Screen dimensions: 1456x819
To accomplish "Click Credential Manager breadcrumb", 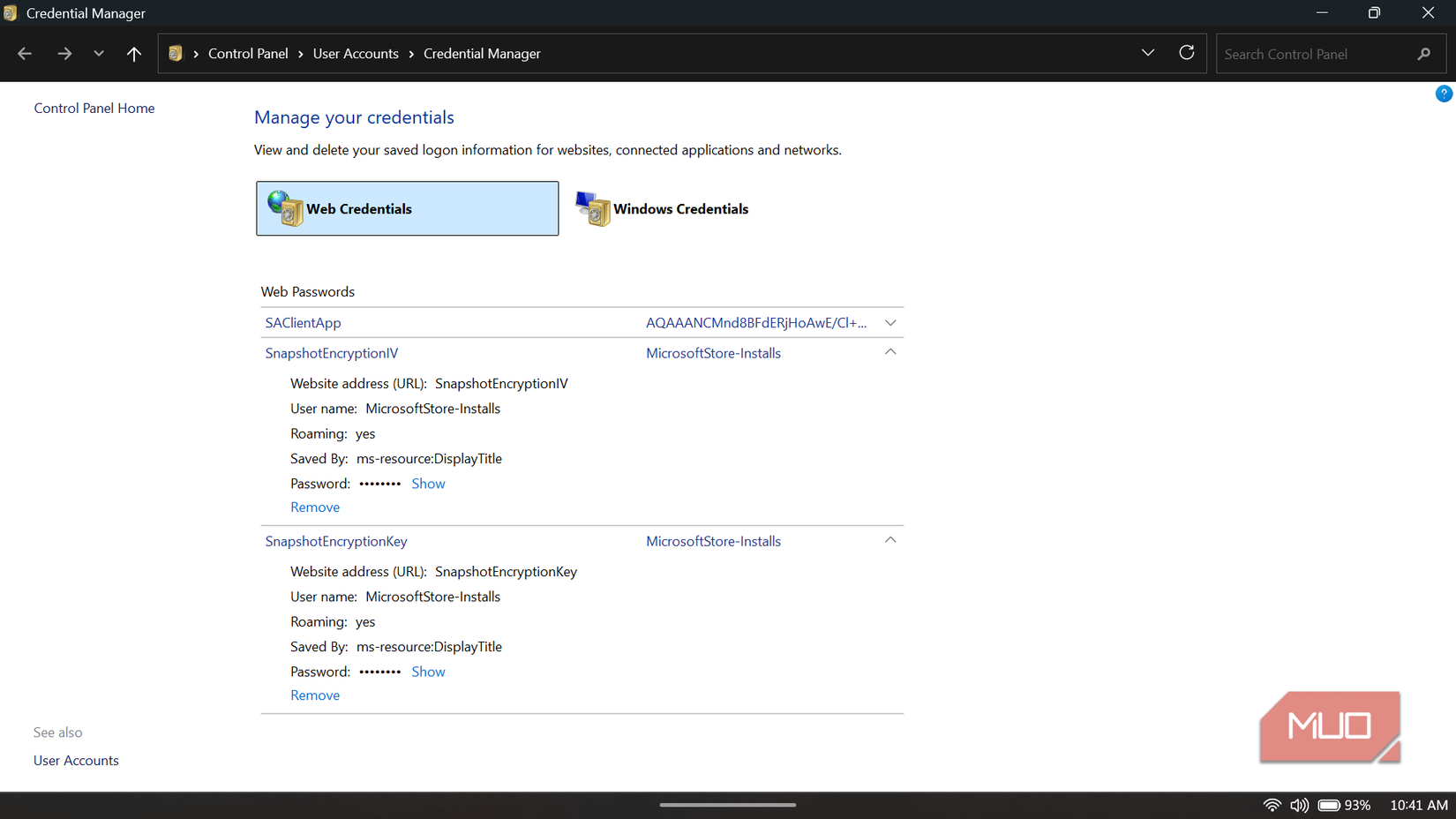I will tap(482, 54).
